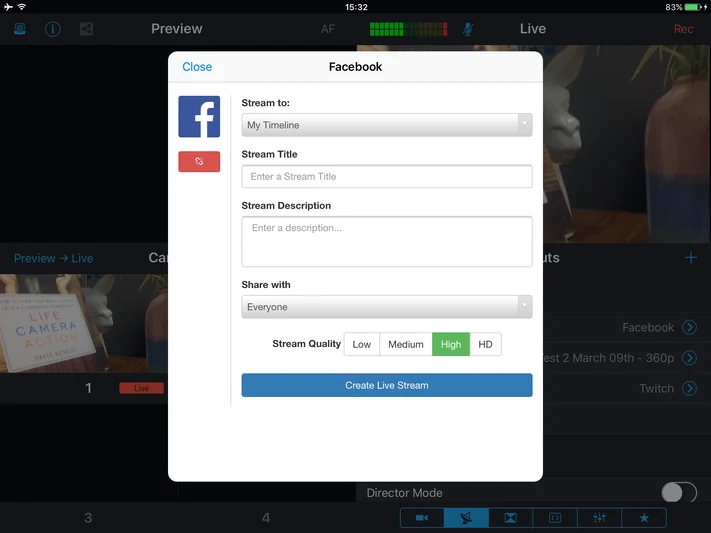Viewport: 711px width, 533px height.
Task: Tap the red Live badge on camera 1
Action: pyautogui.click(x=141, y=388)
